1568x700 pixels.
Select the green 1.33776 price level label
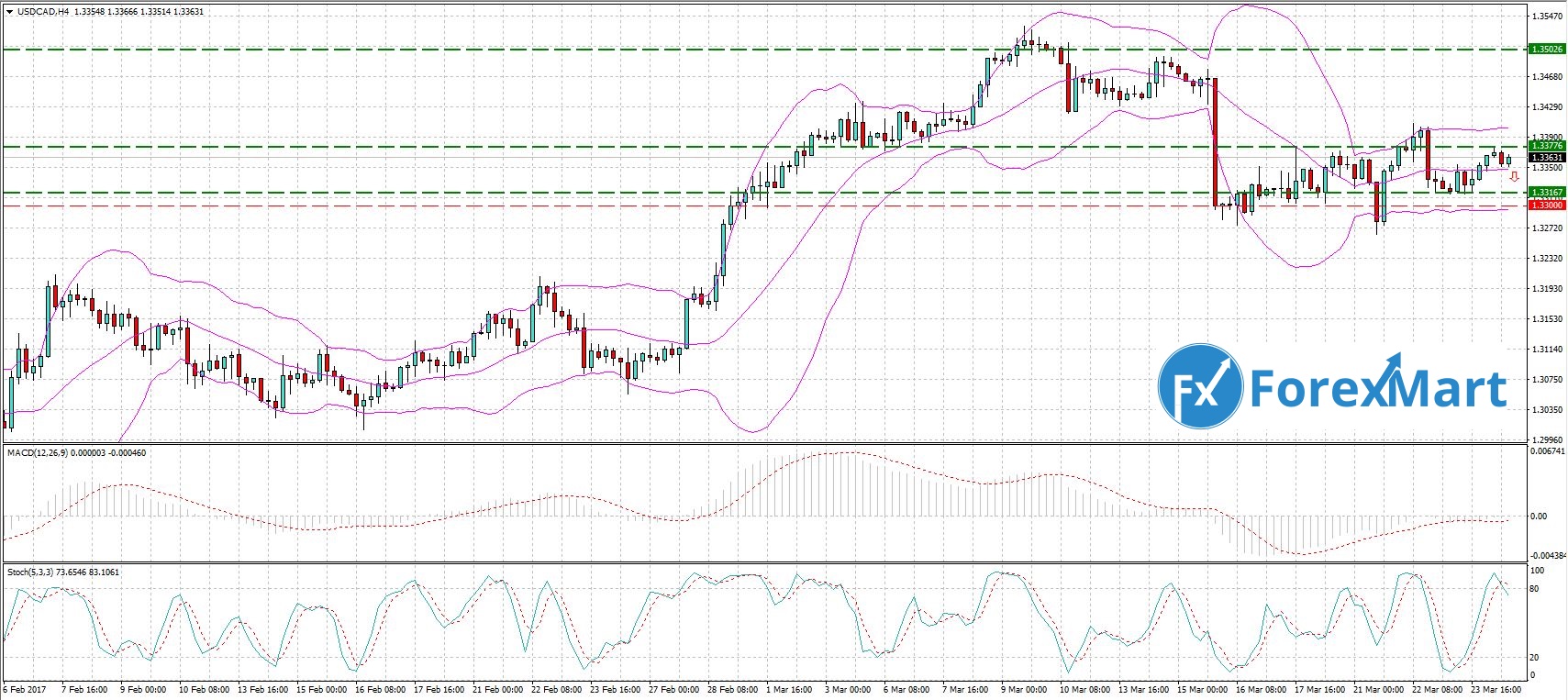1547,146
